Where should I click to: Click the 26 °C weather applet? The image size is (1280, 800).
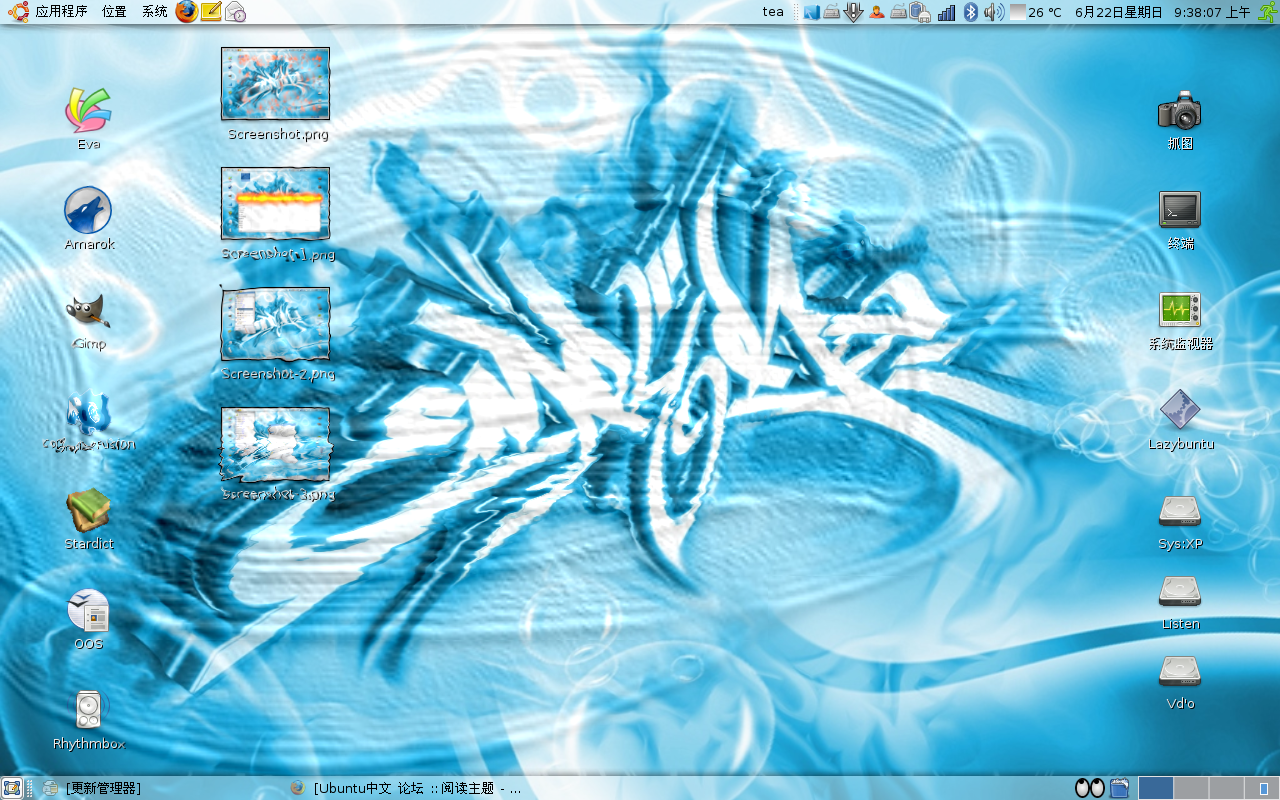(1036, 12)
